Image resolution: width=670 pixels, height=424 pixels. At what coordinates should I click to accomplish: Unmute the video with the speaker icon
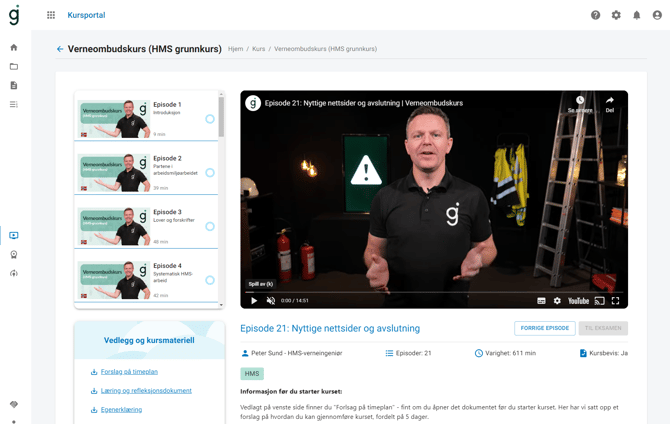point(270,300)
